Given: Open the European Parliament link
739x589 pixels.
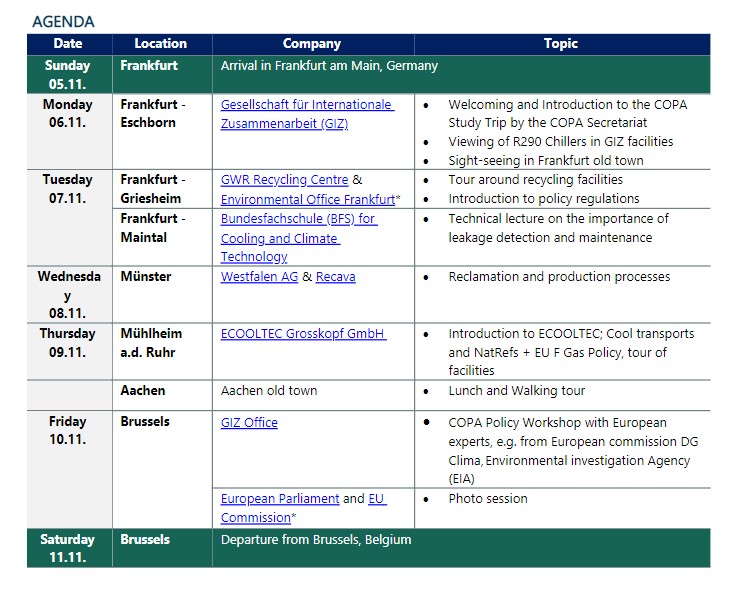Looking at the screenshot, I should pyautogui.click(x=280, y=499).
